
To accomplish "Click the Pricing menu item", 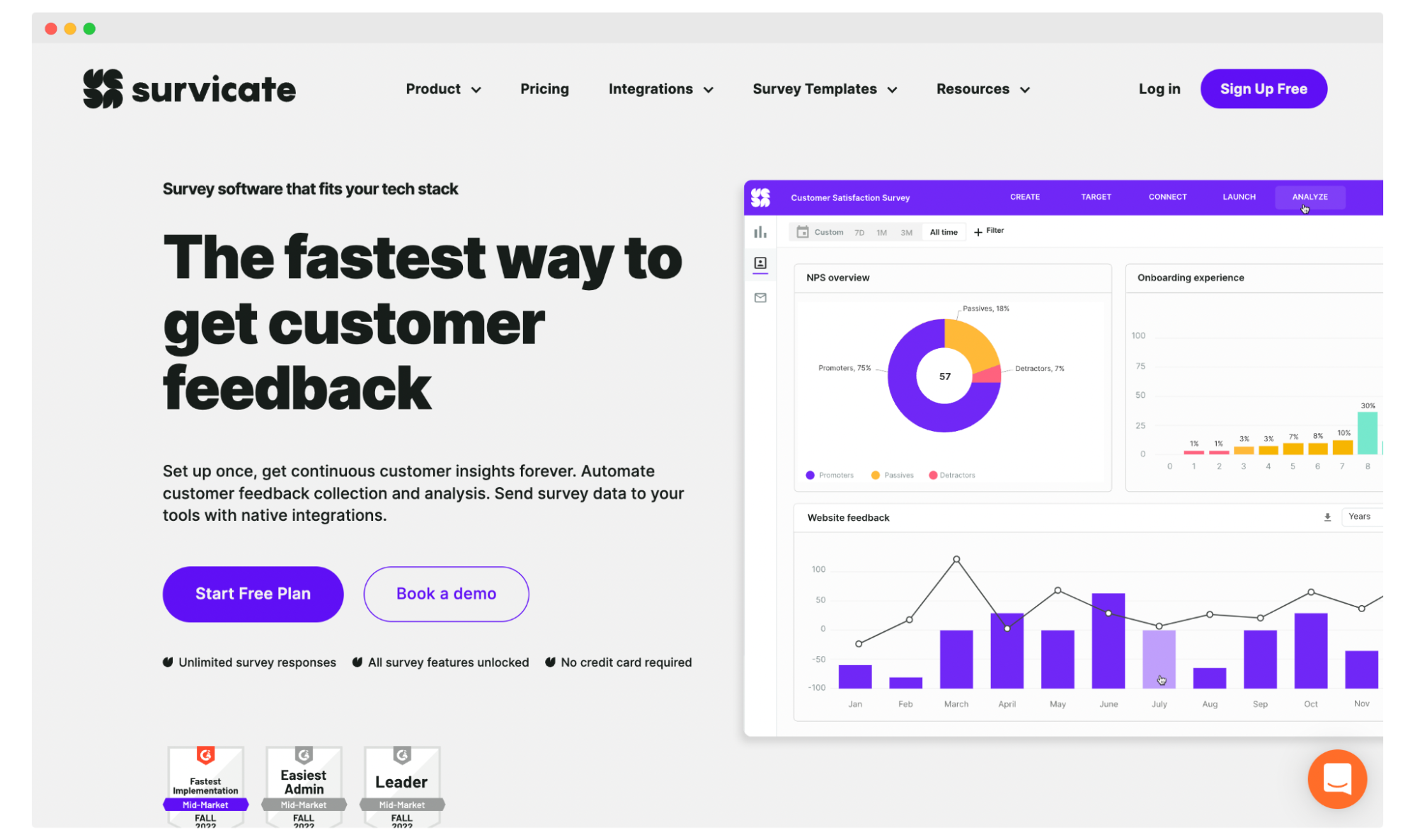I will click(x=544, y=88).
